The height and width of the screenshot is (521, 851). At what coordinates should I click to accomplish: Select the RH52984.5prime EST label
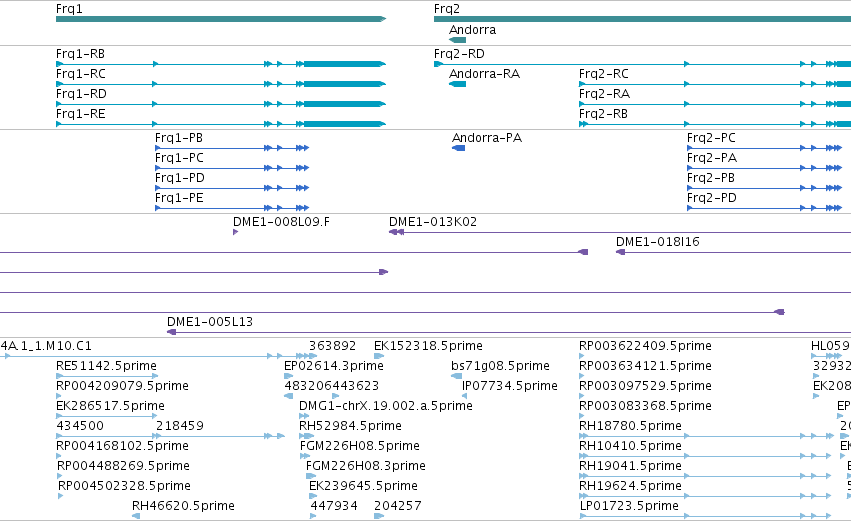(x=351, y=426)
